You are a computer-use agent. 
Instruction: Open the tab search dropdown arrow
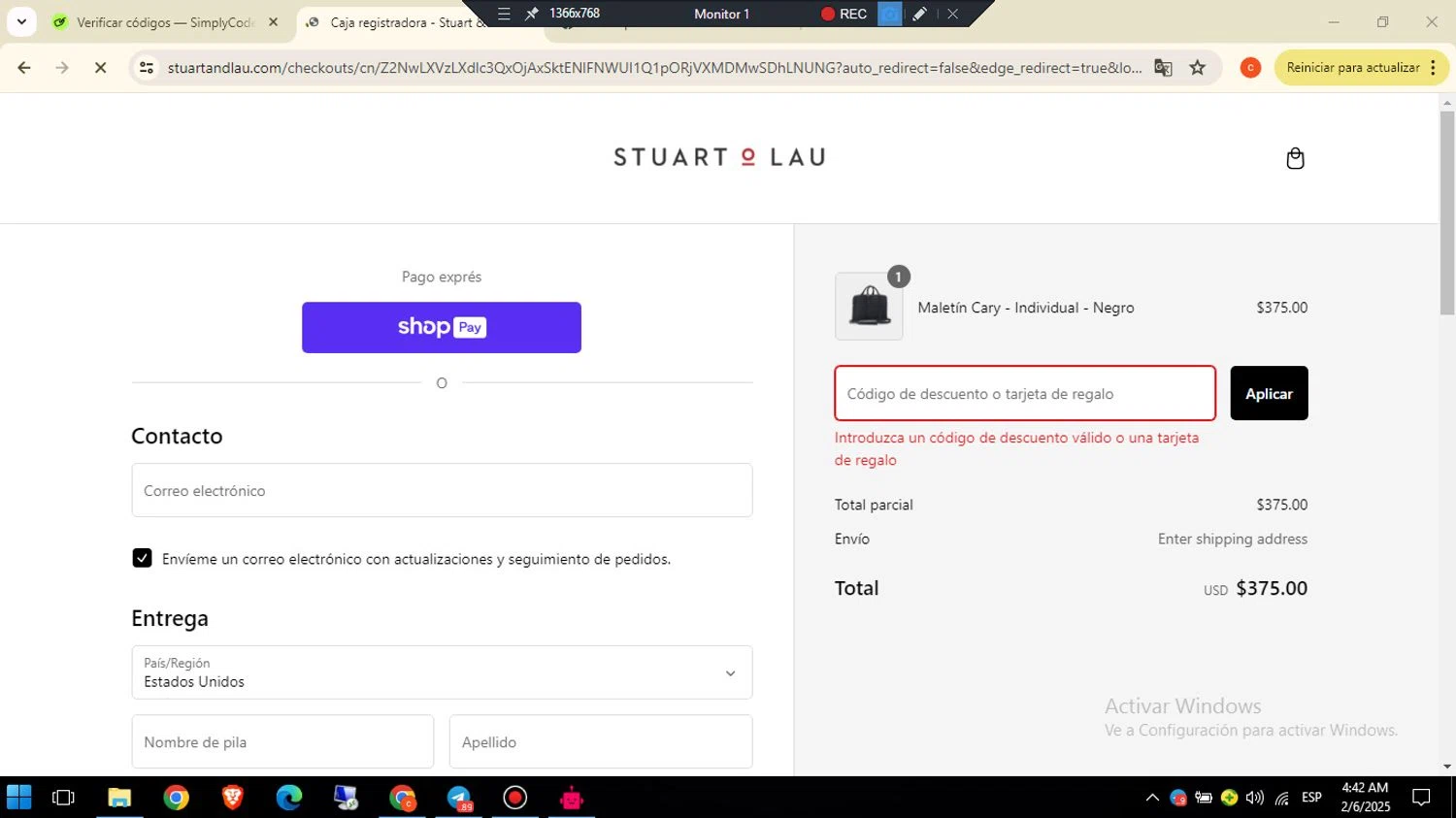[x=21, y=21]
